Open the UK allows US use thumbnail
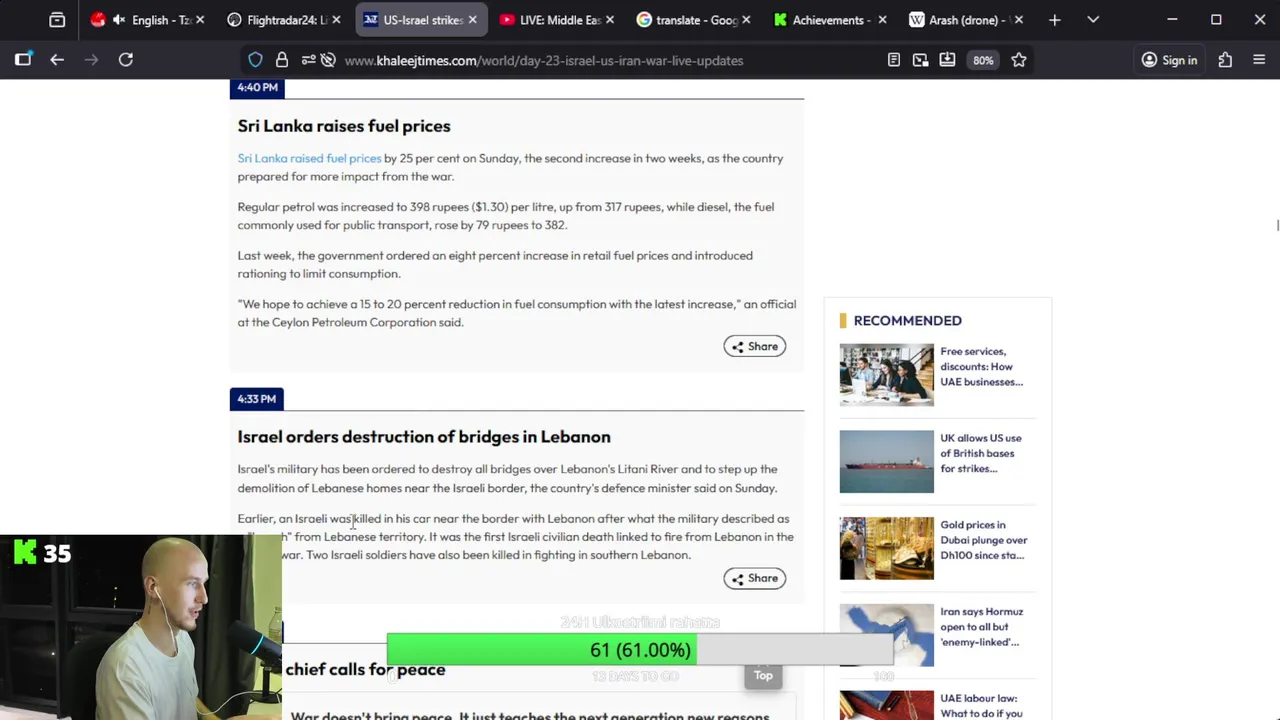This screenshot has width=1280, height=720. (x=887, y=462)
